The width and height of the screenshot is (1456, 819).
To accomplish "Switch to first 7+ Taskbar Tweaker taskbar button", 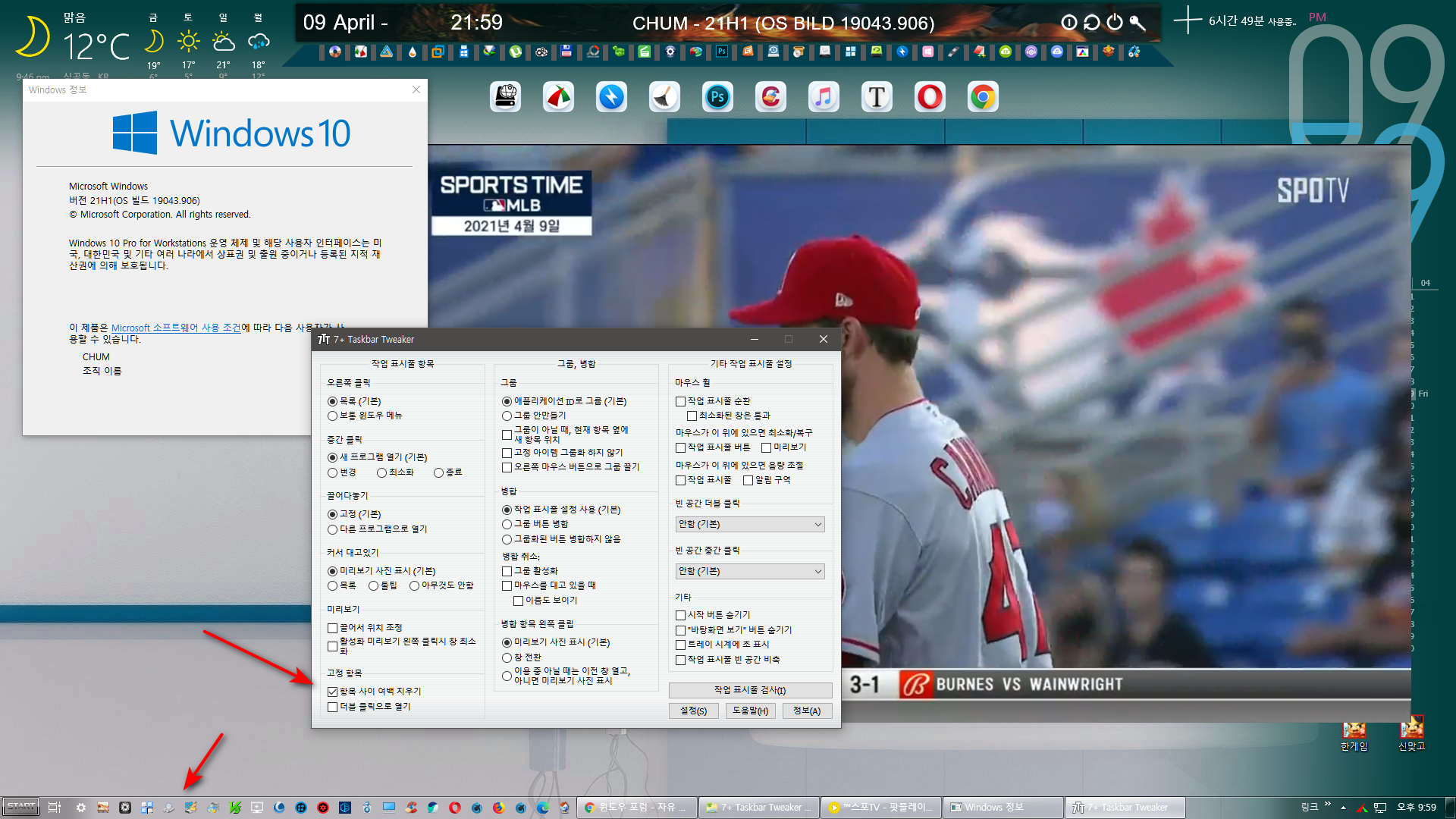I will 759,808.
